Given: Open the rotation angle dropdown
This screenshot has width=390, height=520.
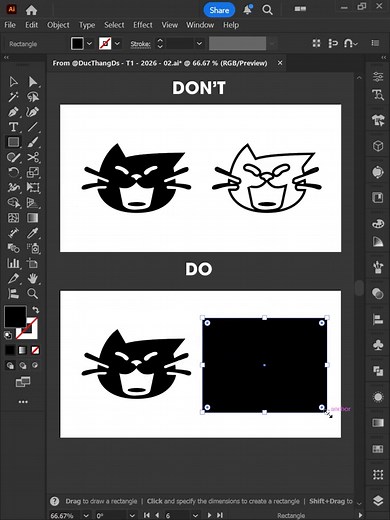Looking at the screenshot, I should (132, 515).
